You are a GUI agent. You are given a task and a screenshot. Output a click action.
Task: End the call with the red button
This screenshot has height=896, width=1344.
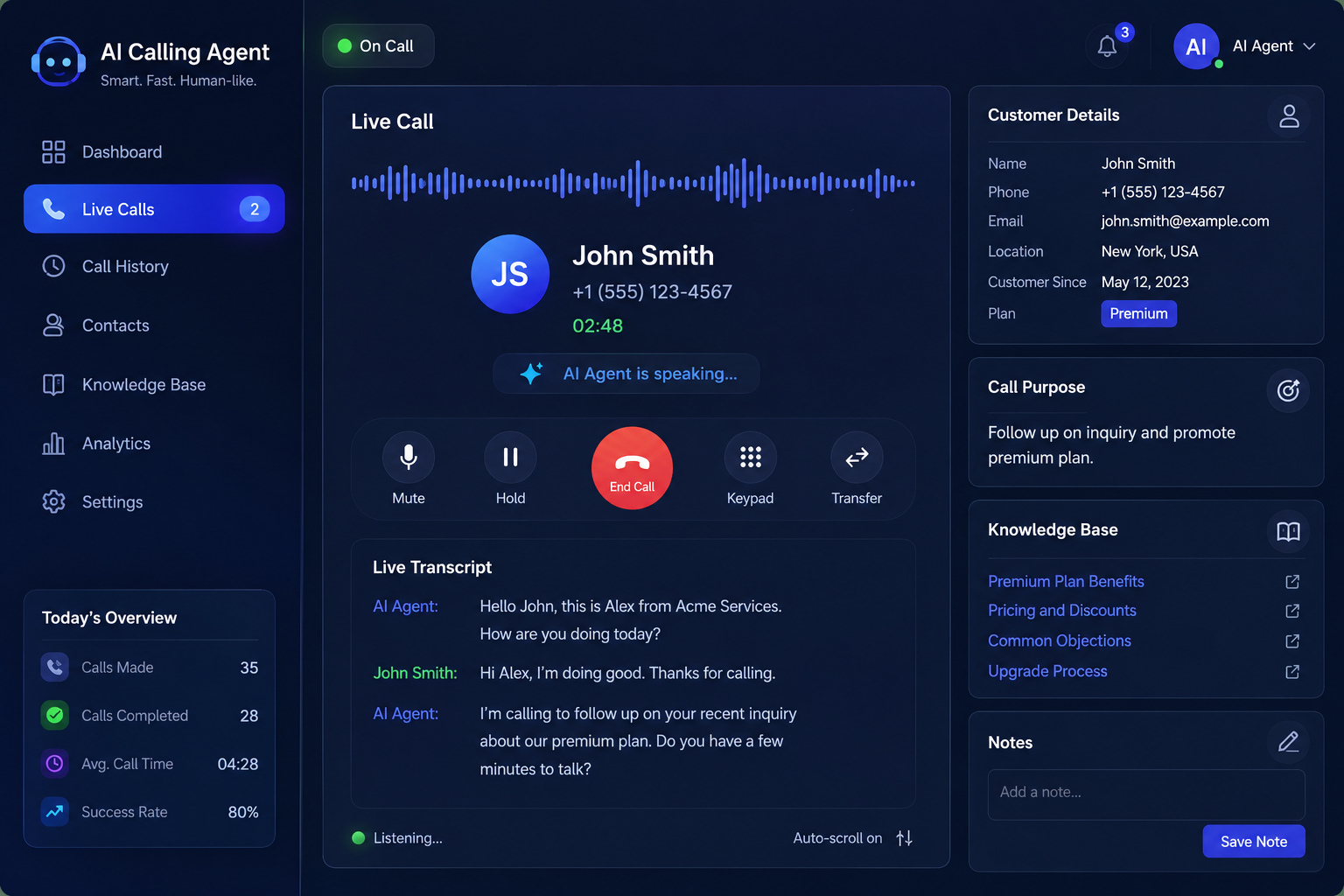[x=632, y=468]
